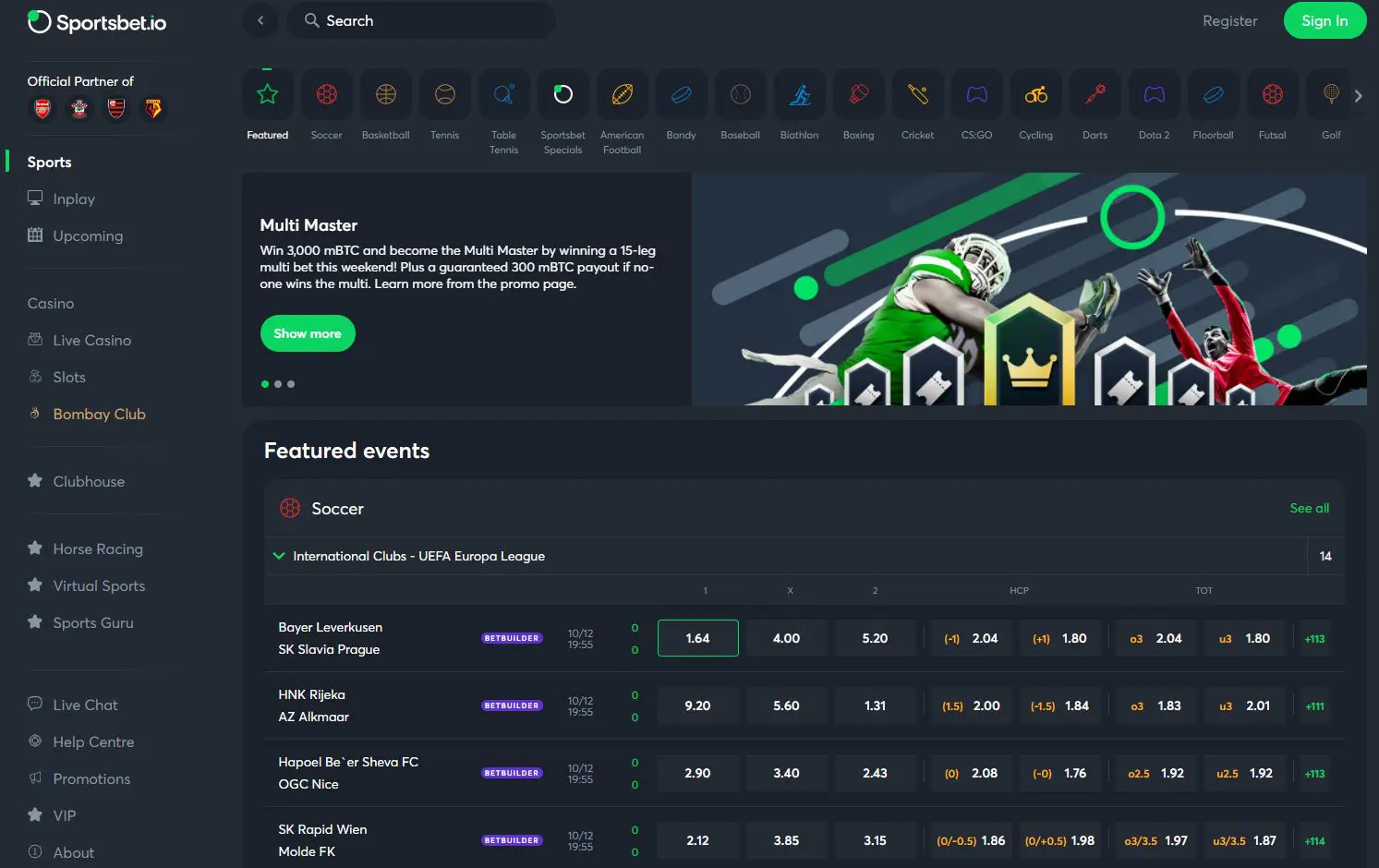This screenshot has width=1379, height=868.
Task: Show the second banner carousel slide dot
Action: click(x=278, y=384)
